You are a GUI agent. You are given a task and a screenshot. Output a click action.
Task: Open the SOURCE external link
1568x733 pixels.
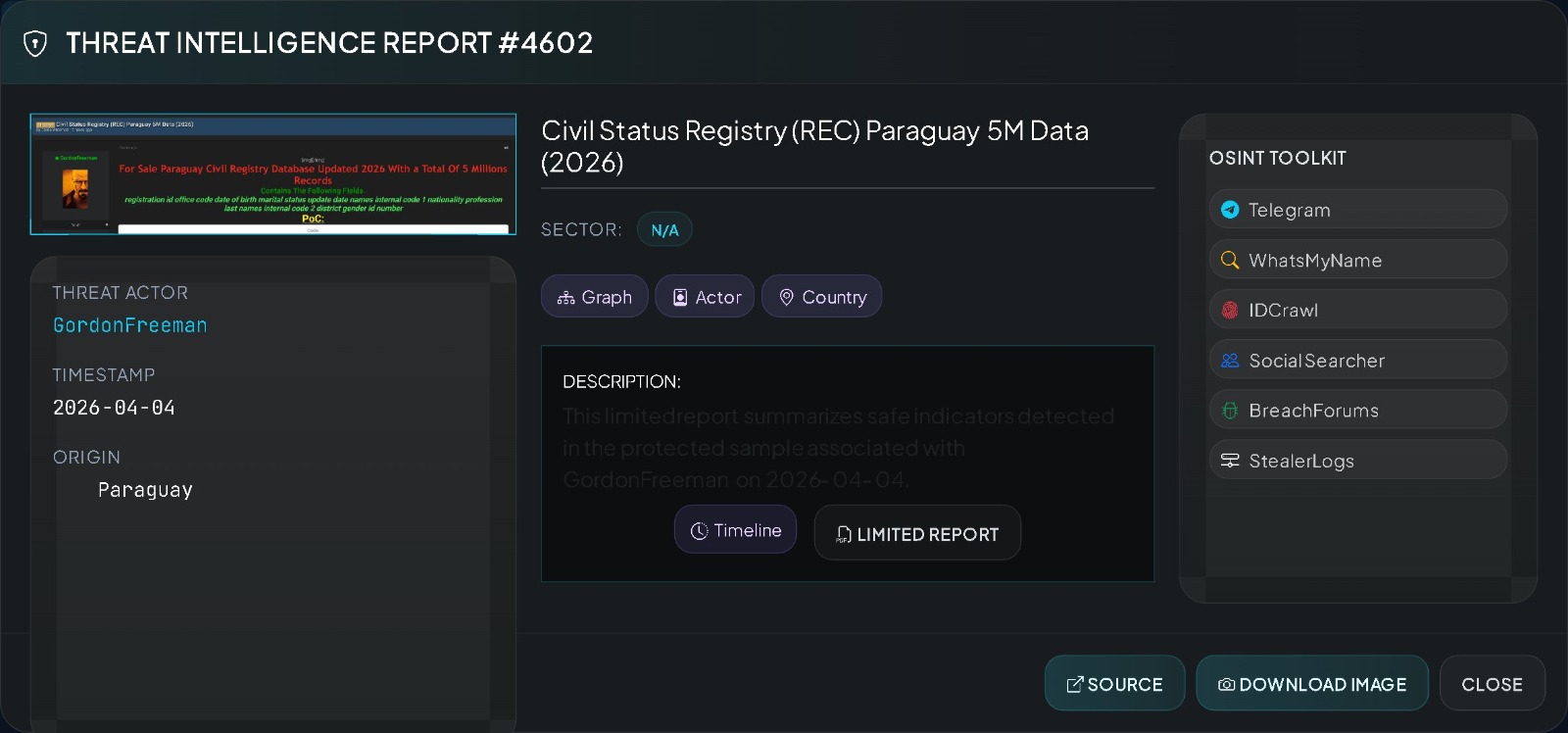[1114, 684]
